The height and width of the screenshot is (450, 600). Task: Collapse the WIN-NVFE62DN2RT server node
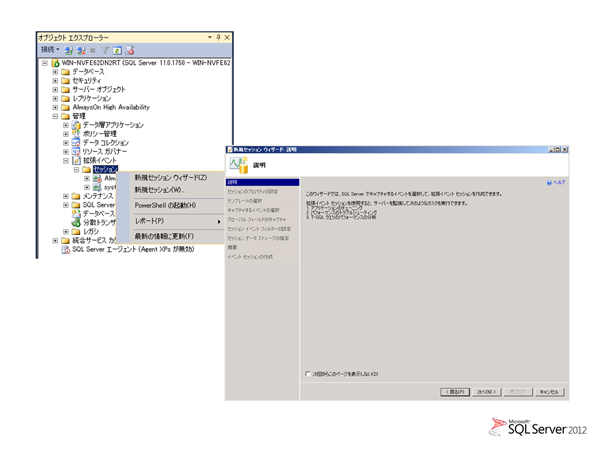[x=45, y=63]
